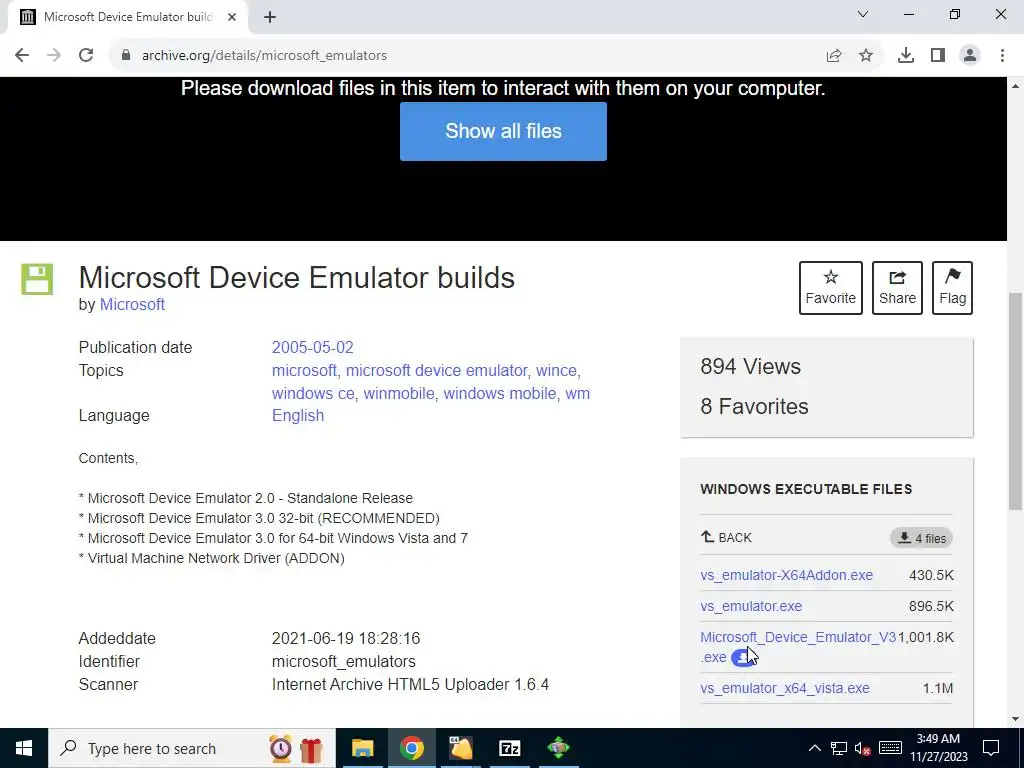The height and width of the screenshot is (768, 1024).
Task: Open the Windows Start menu
Action: pyautogui.click(x=24, y=748)
